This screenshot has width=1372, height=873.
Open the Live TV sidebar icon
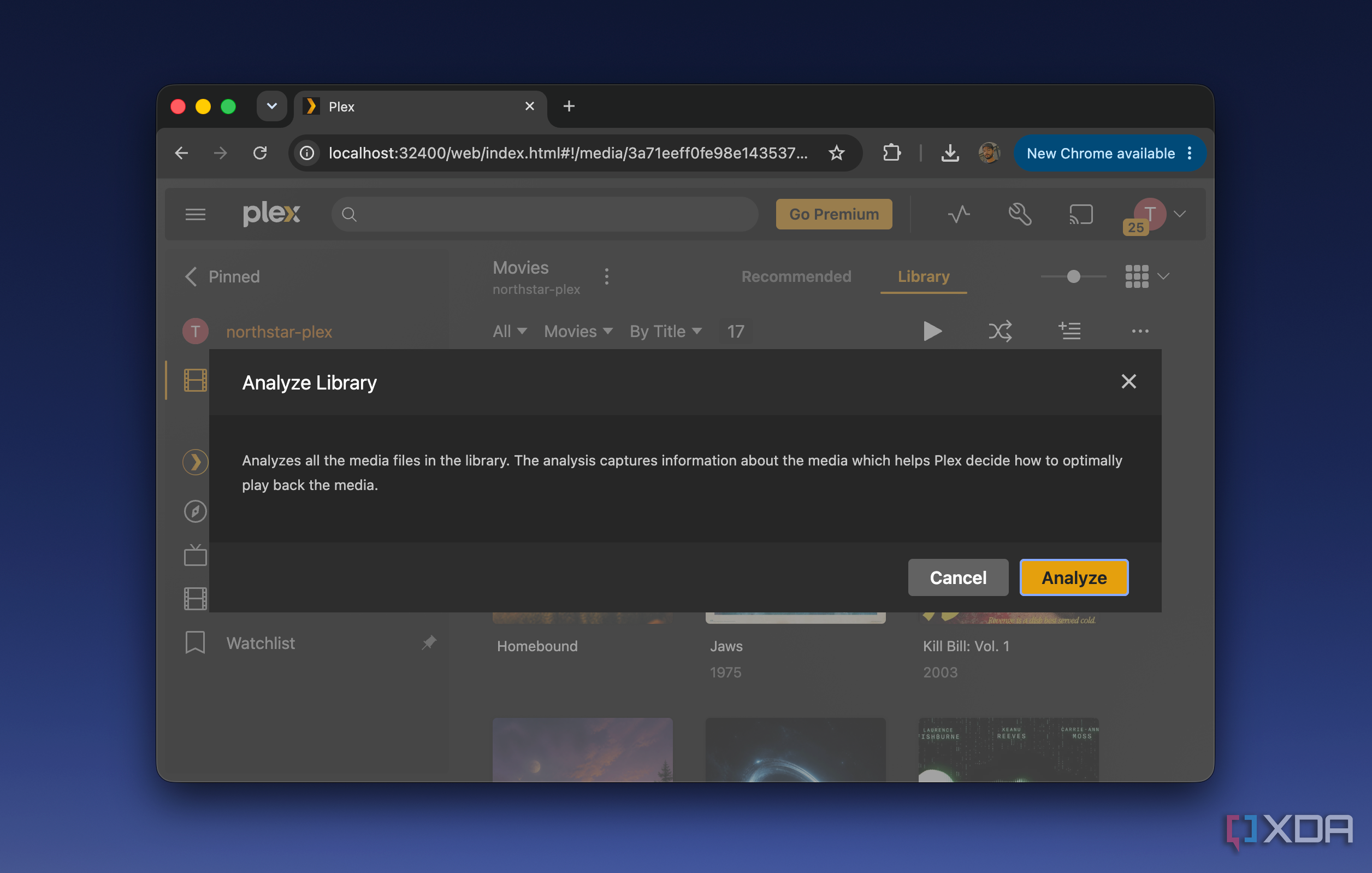pyautogui.click(x=195, y=555)
